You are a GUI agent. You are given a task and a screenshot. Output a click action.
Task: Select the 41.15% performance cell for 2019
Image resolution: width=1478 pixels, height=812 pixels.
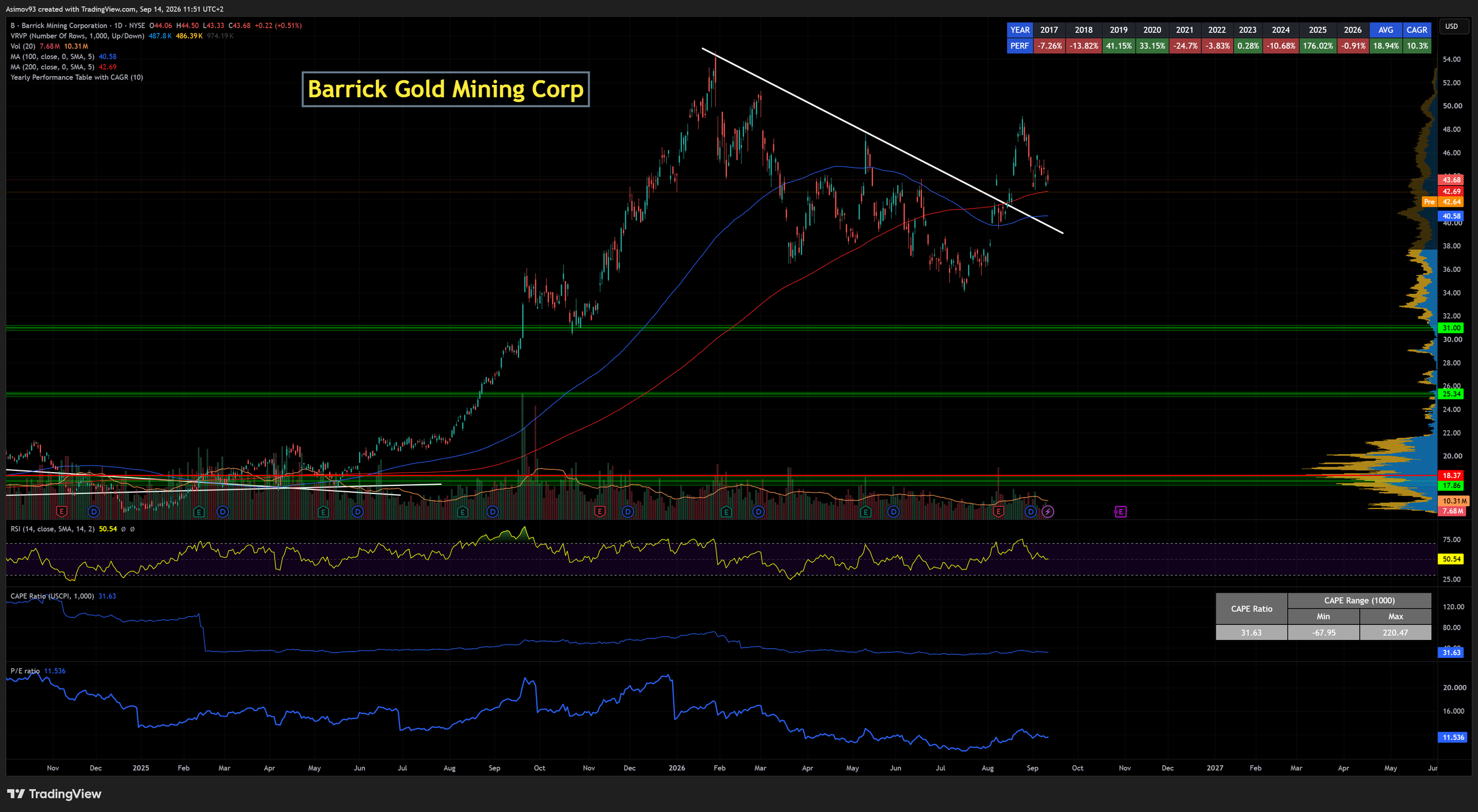[1118, 46]
